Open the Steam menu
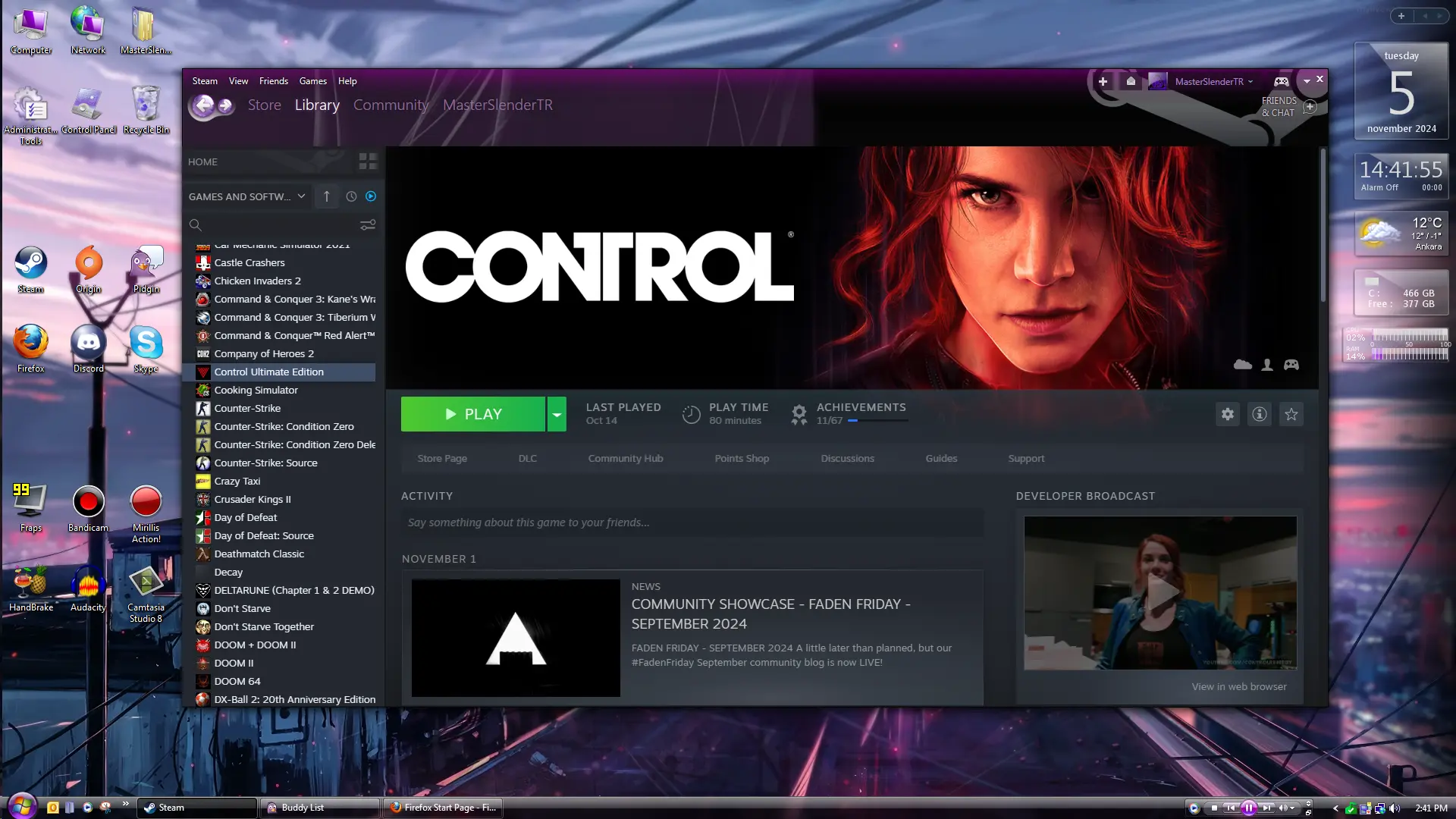This screenshot has height=819, width=1456. (205, 81)
